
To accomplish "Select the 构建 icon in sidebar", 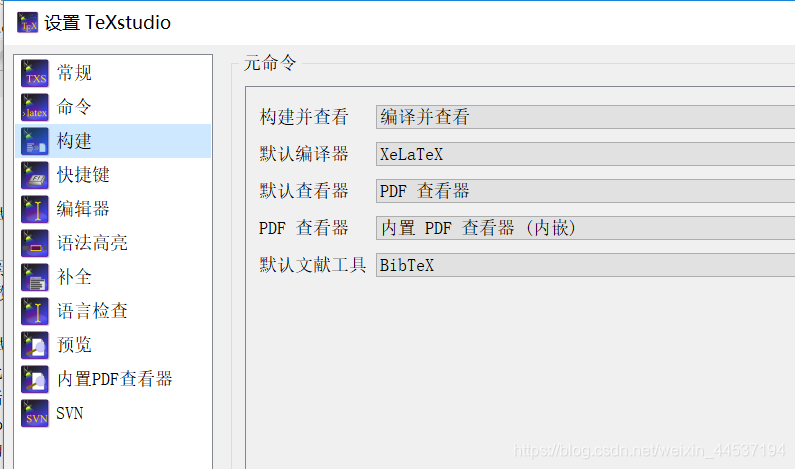I will click(35, 141).
